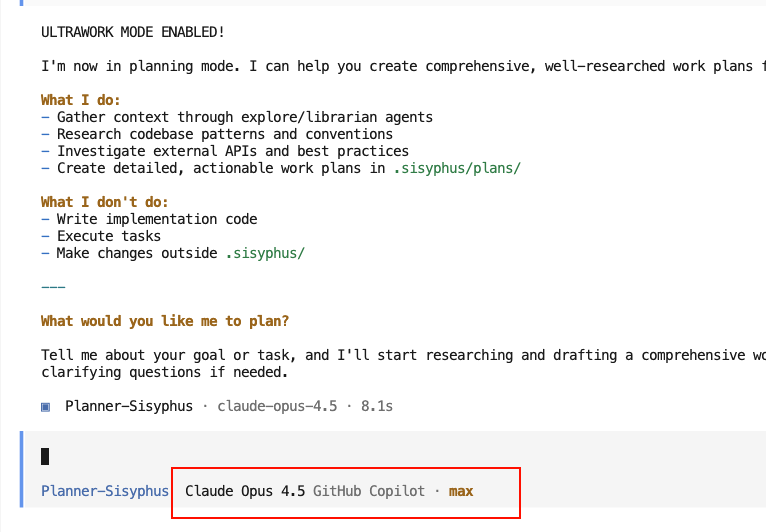Click the .sisyphus/ path in Make changes line
This screenshot has height=532, width=766.
pyautogui.click(x=265, y=254)
